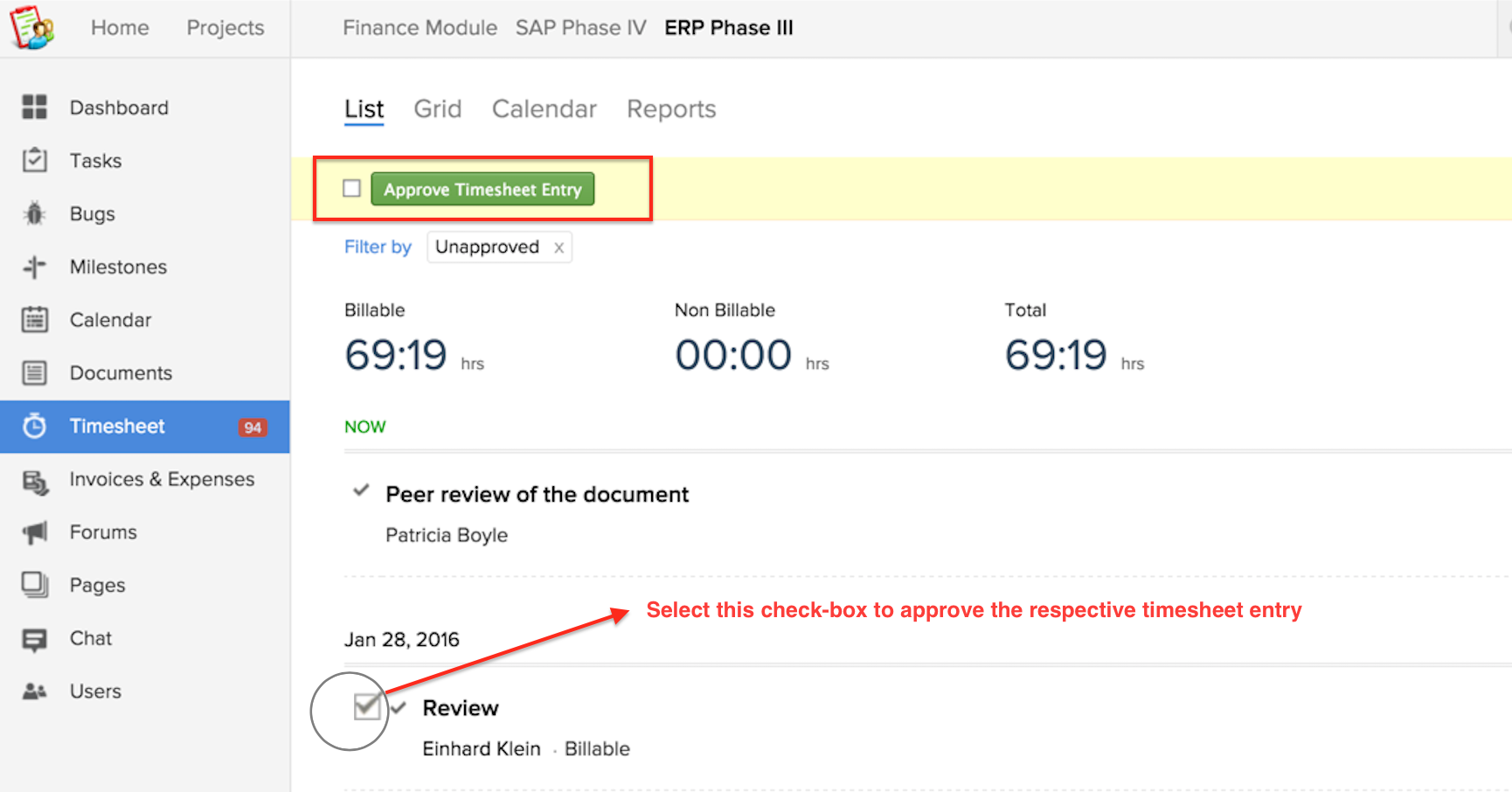Click the name Einhard Klein
Image resolution: width=1512 pixels, height=792 pixels.
pyautogui.click(x=482, y=749)
